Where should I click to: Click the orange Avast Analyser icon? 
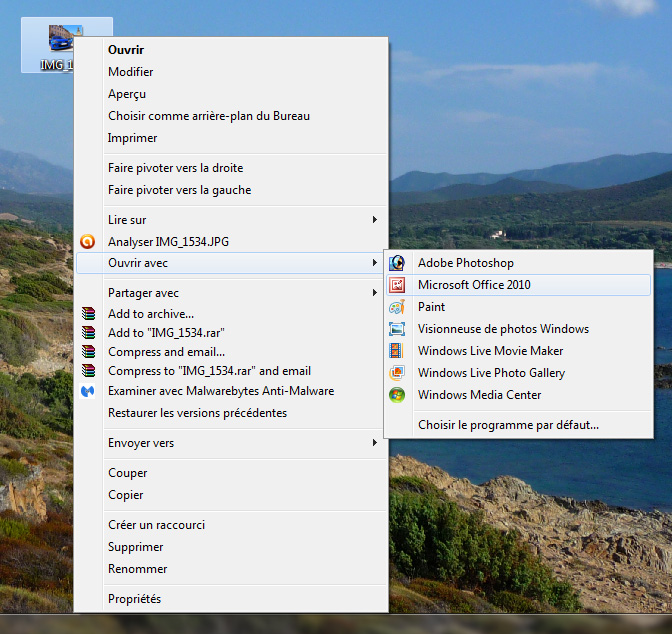click(x=89, y=242)
